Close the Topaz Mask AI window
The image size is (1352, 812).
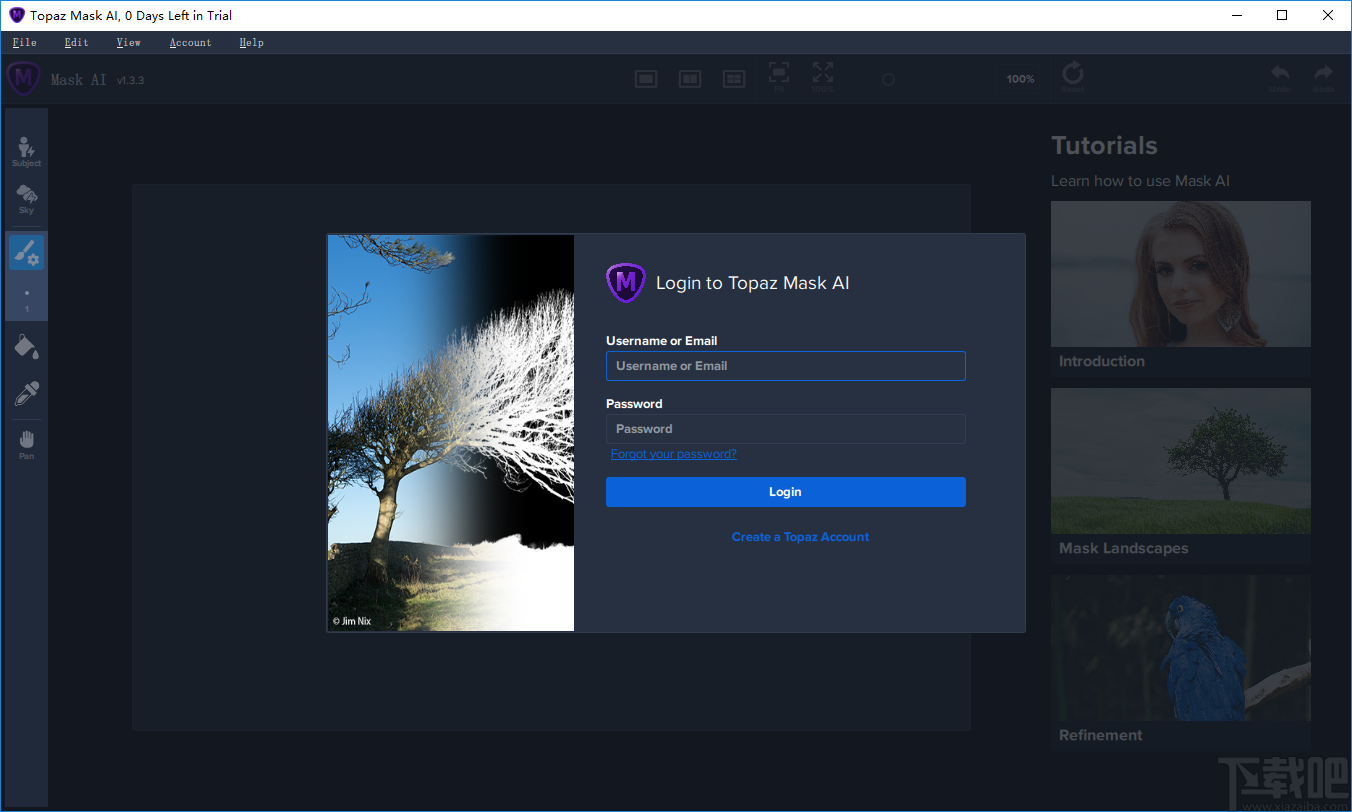(x=1328, y=15)
